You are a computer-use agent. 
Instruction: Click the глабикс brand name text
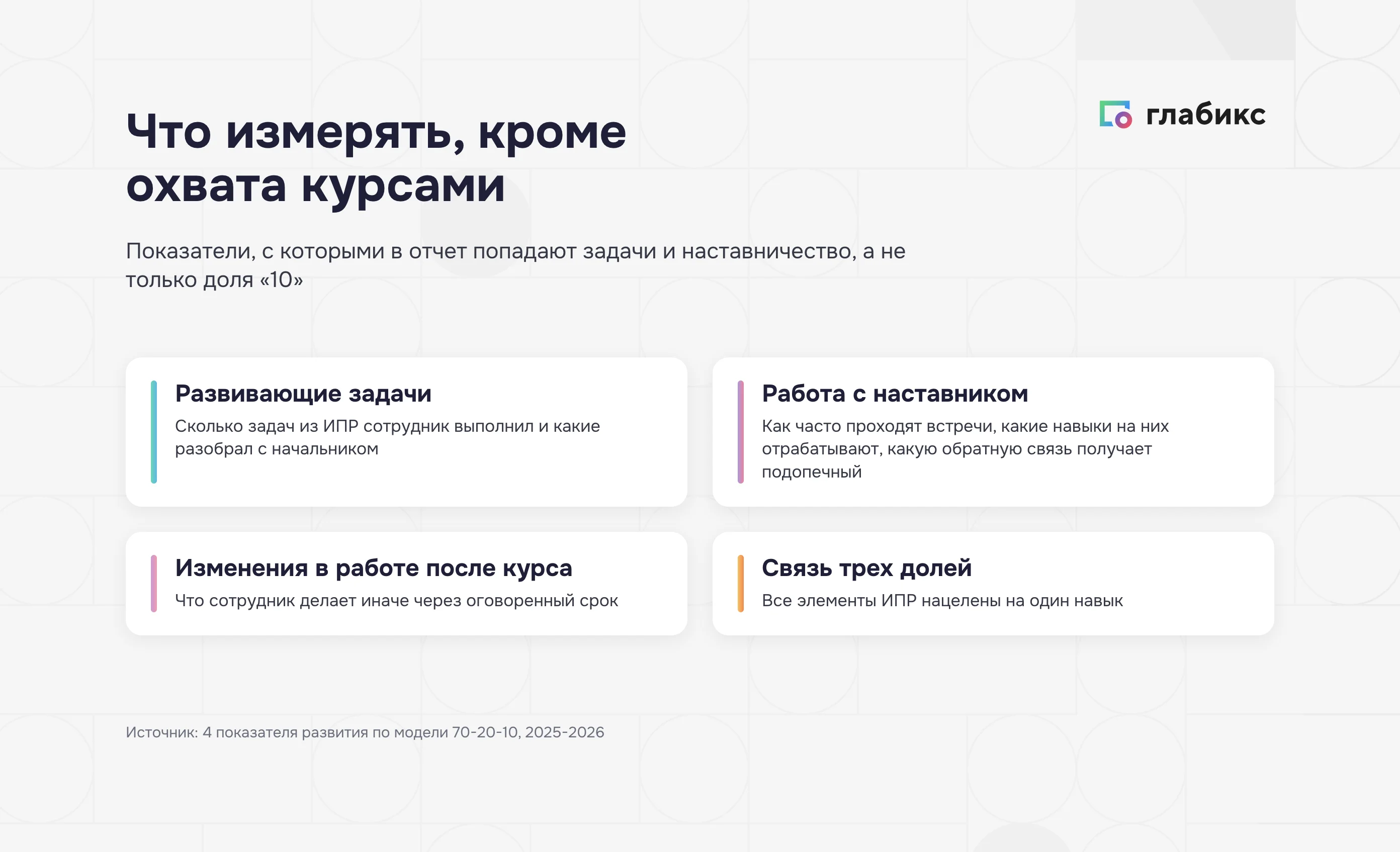(x=1206, y=115)
